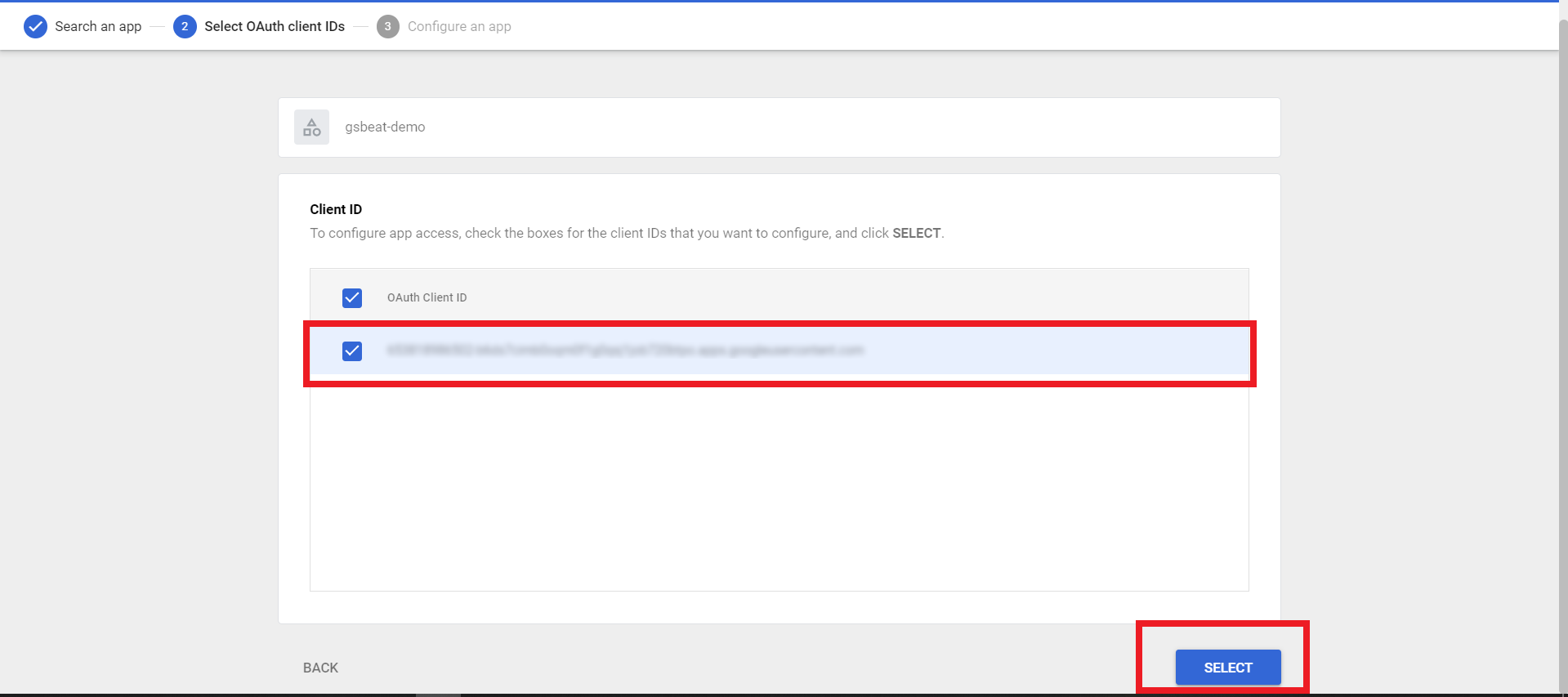Click the BACK button
Viewport: 1568px width, 697px height.
(x=320, y=668)
